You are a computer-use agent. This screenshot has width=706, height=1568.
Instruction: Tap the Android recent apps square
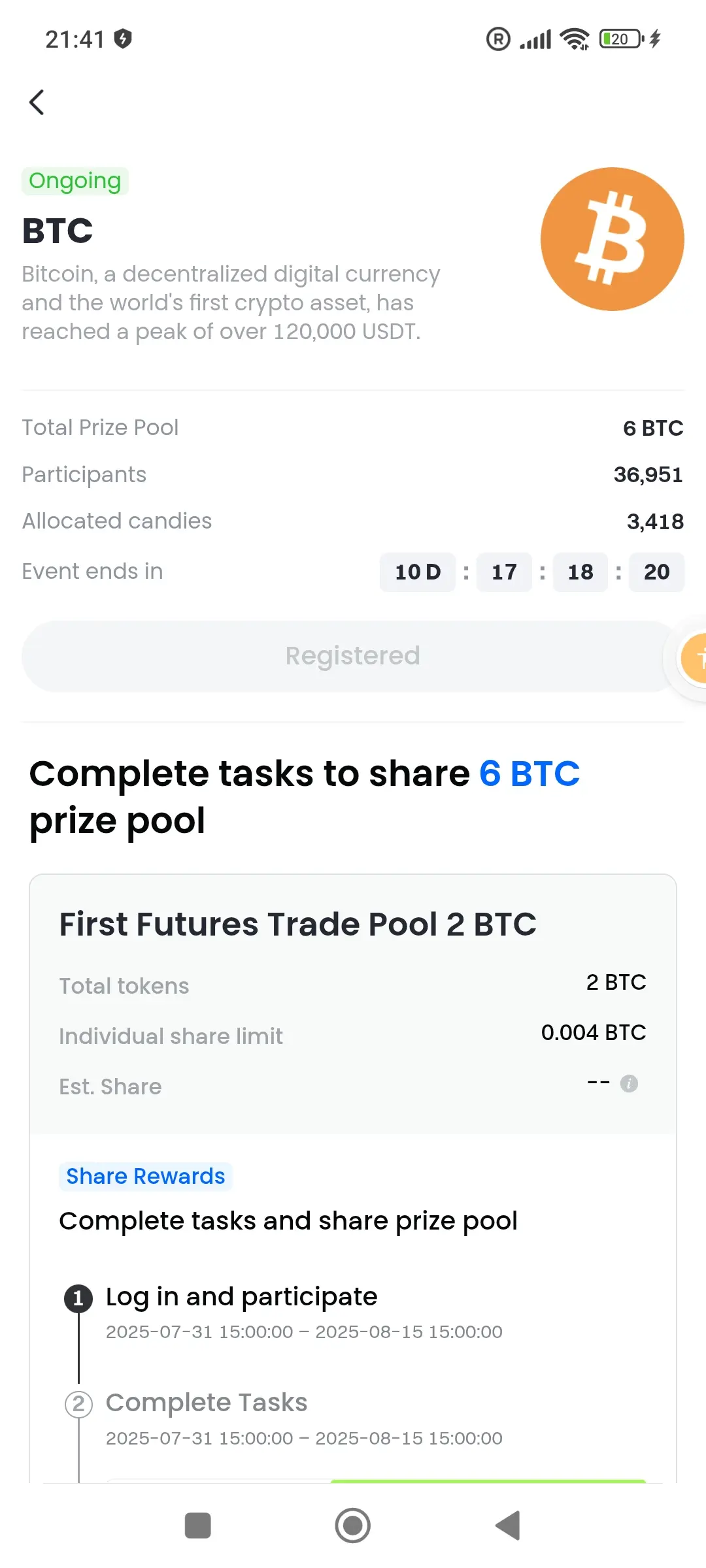click(x=198, y=1526)
